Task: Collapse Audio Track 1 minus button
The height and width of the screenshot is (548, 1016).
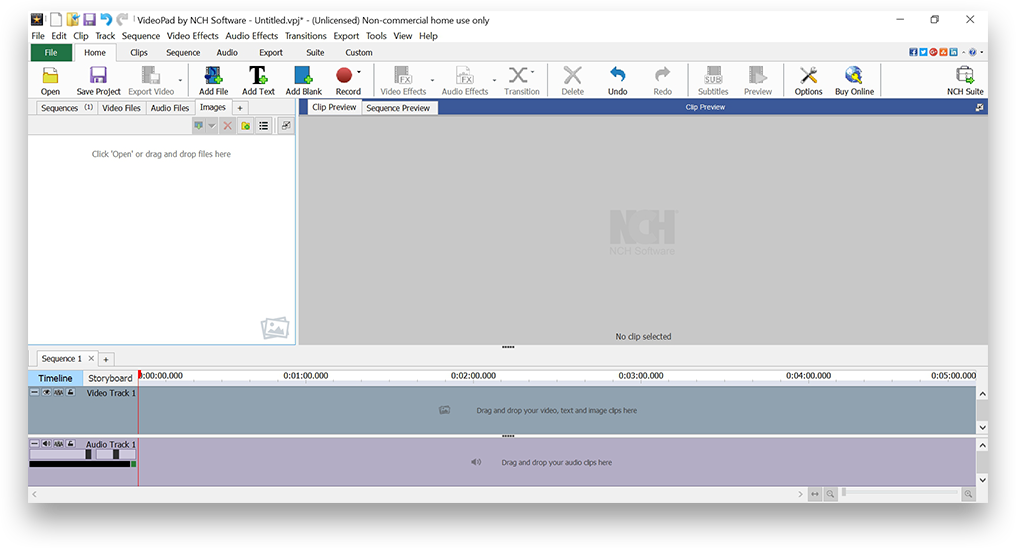Action: pos(34,444)
